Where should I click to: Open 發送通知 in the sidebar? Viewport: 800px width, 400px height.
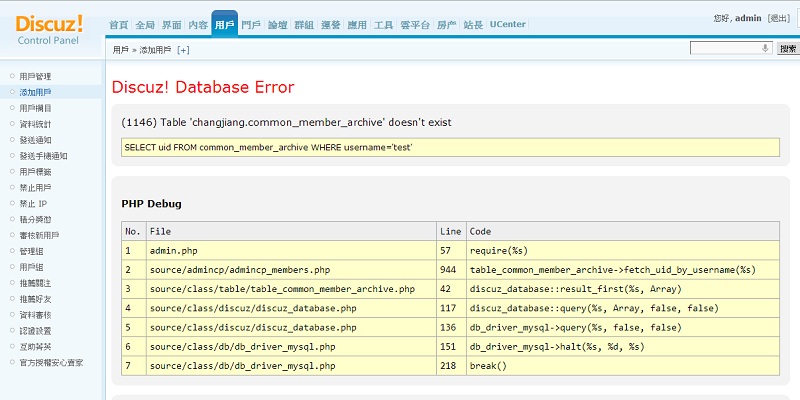pyautogui.click(x=35, y=140)
